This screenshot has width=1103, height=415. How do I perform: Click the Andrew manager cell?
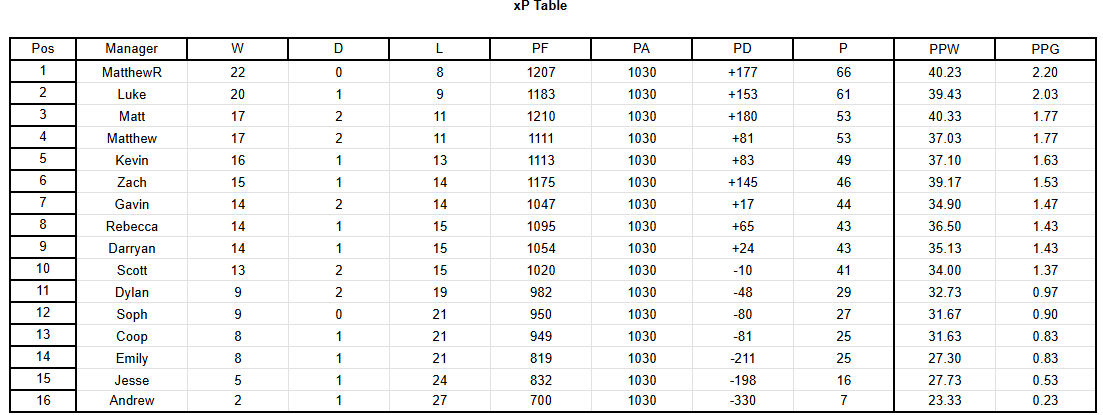[x=131, y=401]
